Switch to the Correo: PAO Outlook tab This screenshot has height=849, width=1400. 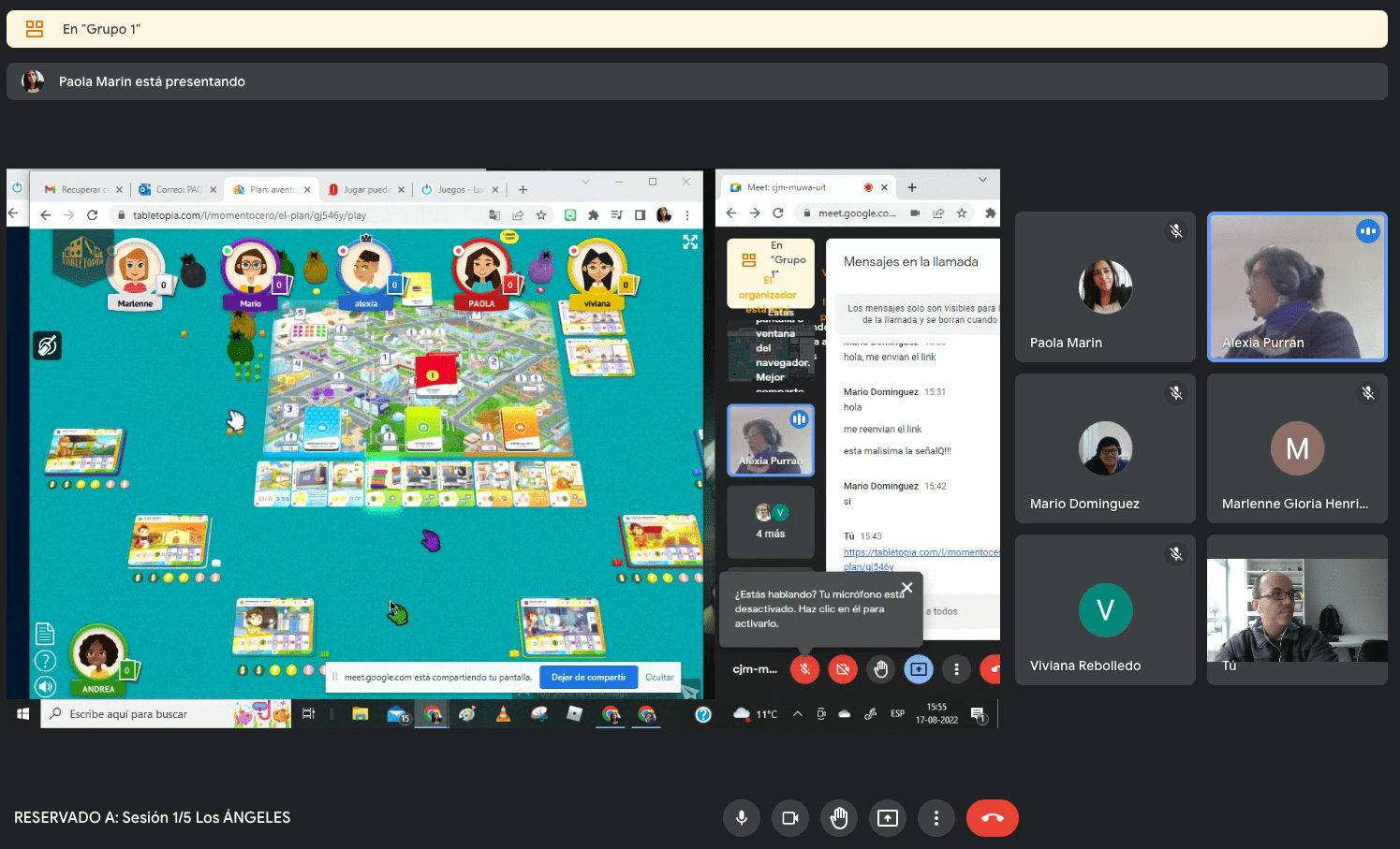(x=175, y=189)
